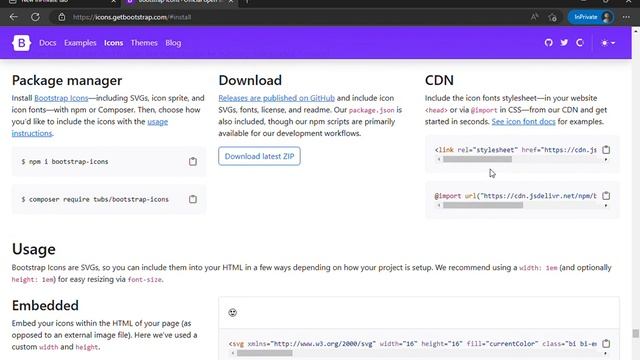Open the Themes navbar item
Viewport: 640px width, 360px height.
coord(144,43)
